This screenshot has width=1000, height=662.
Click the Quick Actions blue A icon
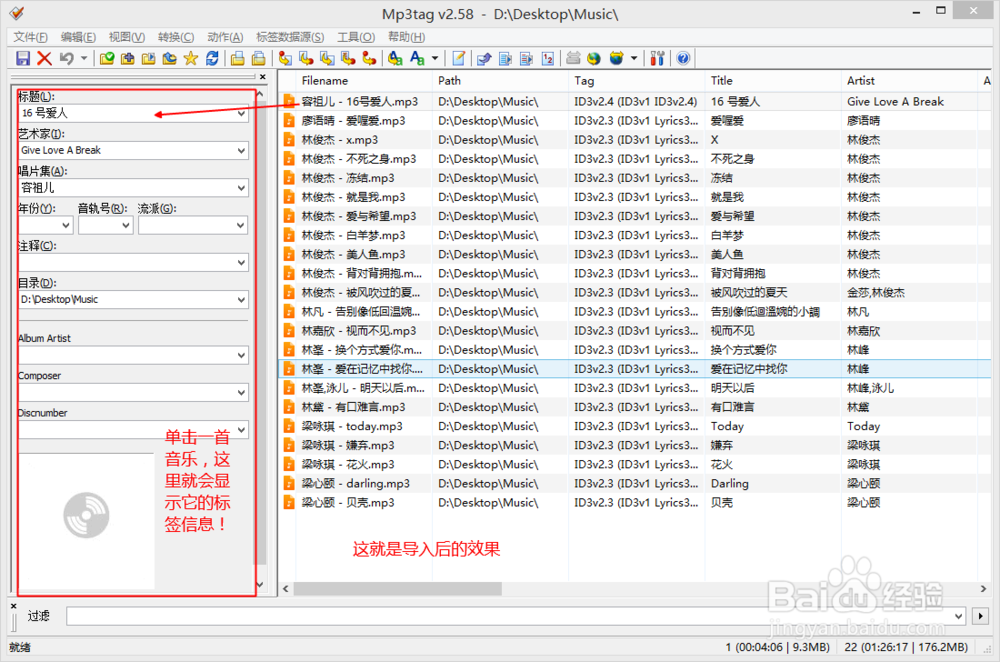coord(417,59)
